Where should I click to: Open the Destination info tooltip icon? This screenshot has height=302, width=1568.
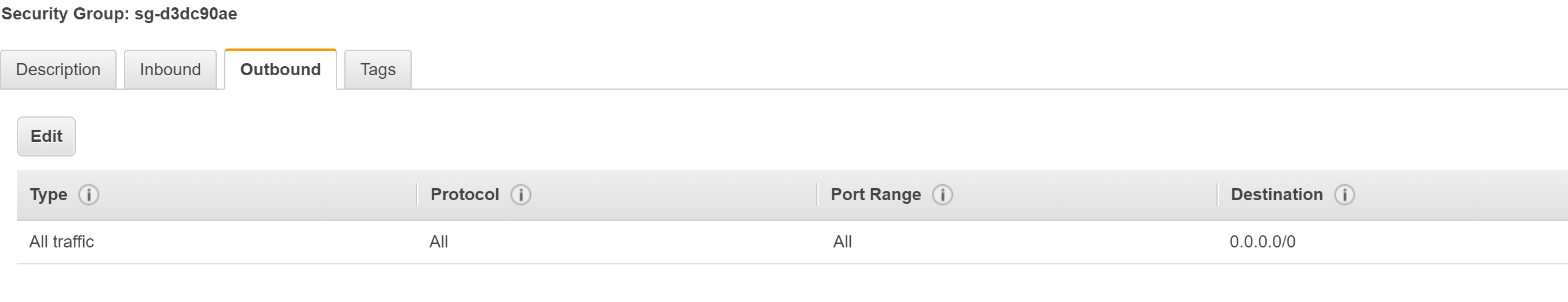point(1344,195)
